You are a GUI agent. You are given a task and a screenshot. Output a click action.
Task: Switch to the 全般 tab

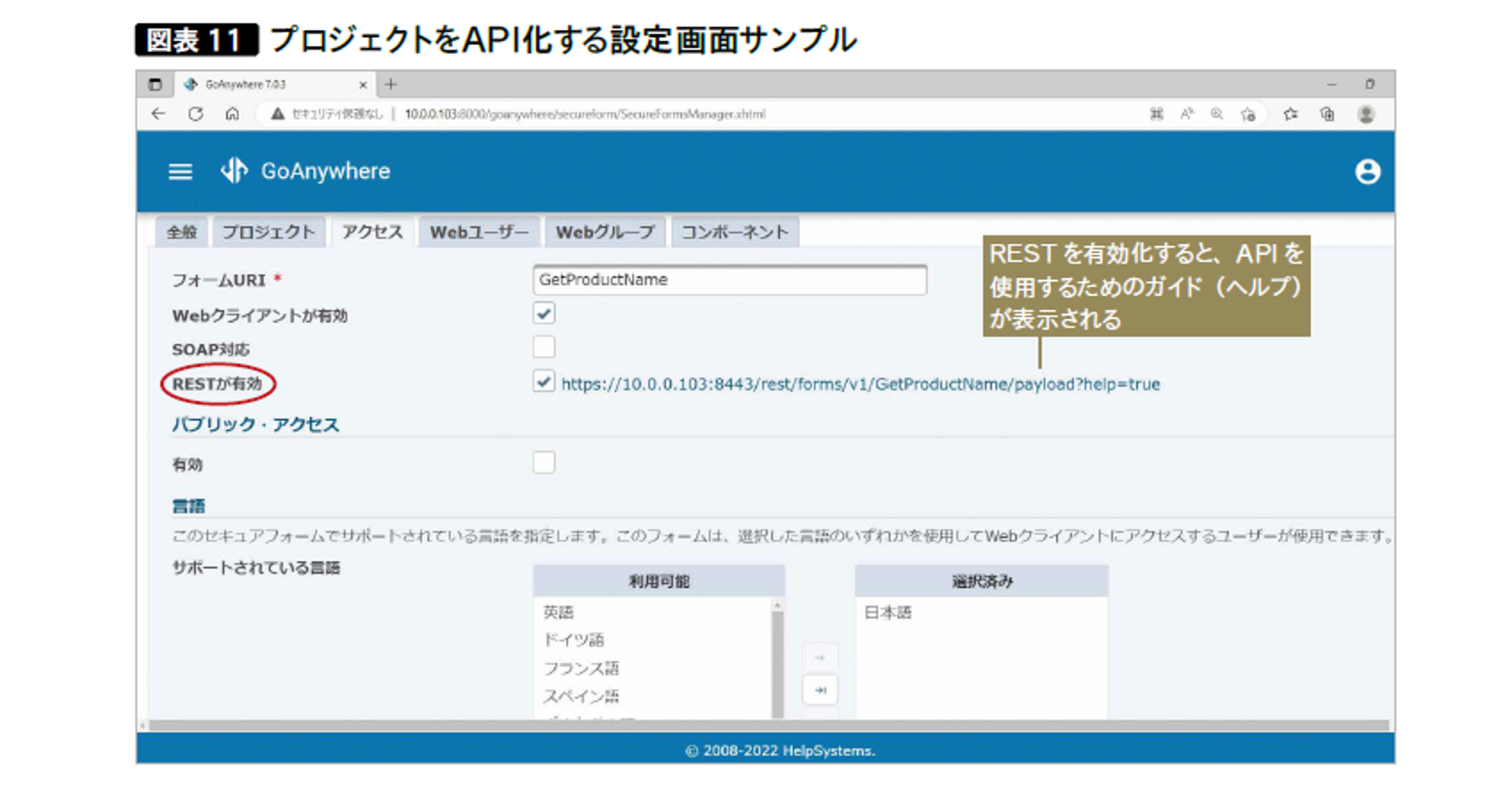tap(182, 232)
